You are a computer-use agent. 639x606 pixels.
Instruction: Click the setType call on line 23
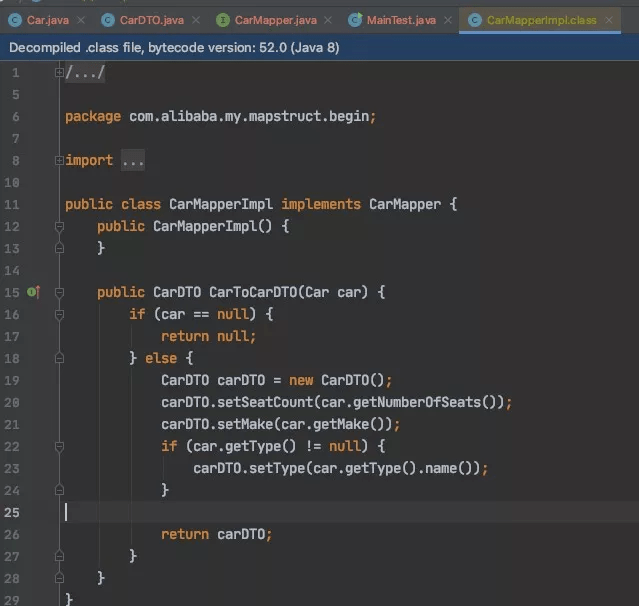(x=277, y=468)
